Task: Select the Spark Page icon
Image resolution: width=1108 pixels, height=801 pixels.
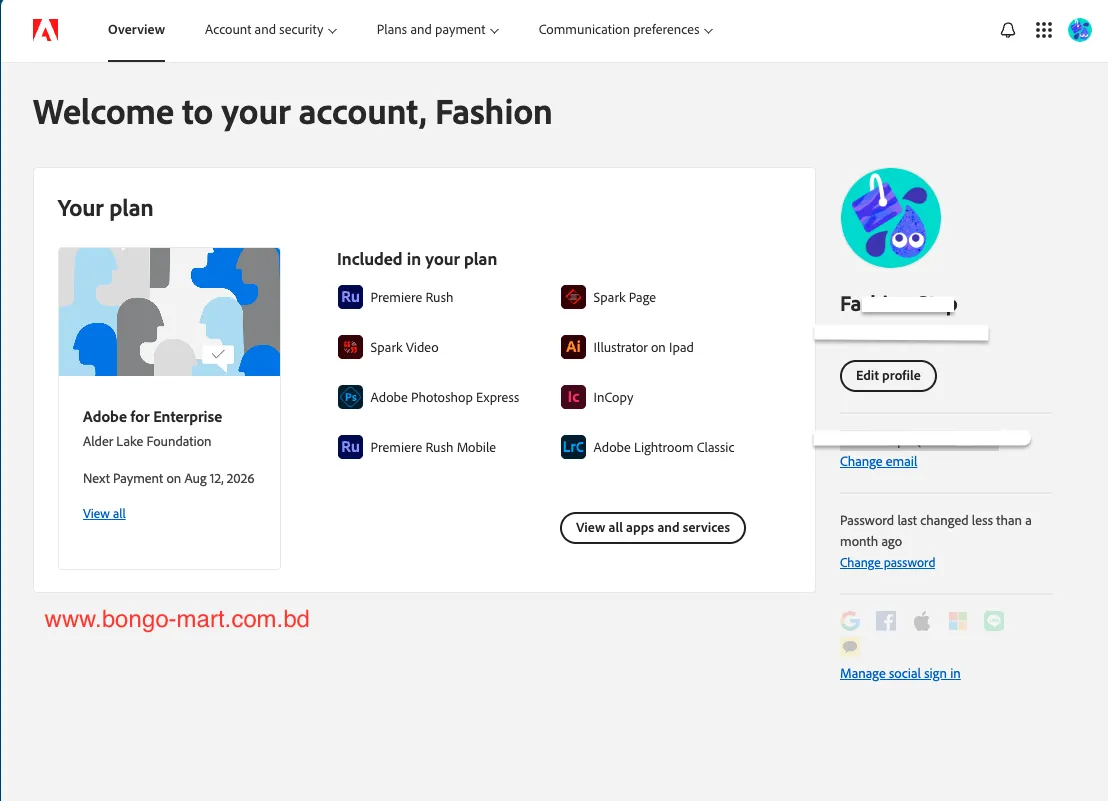Action: point(572,297)
